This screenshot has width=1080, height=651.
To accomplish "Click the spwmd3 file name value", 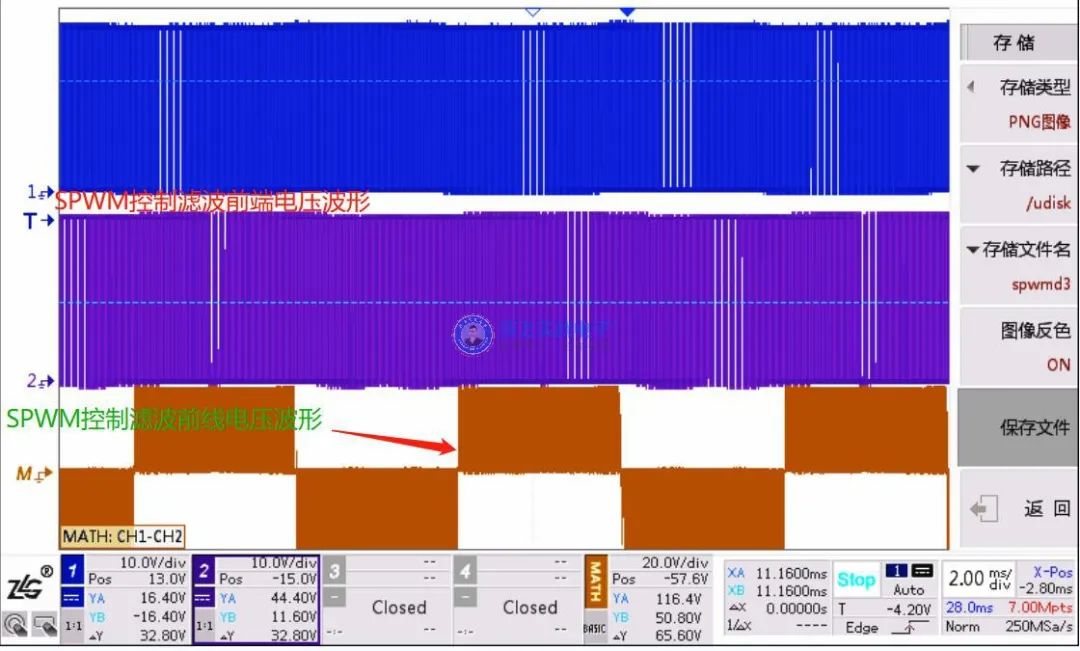I will (1041, 284).
